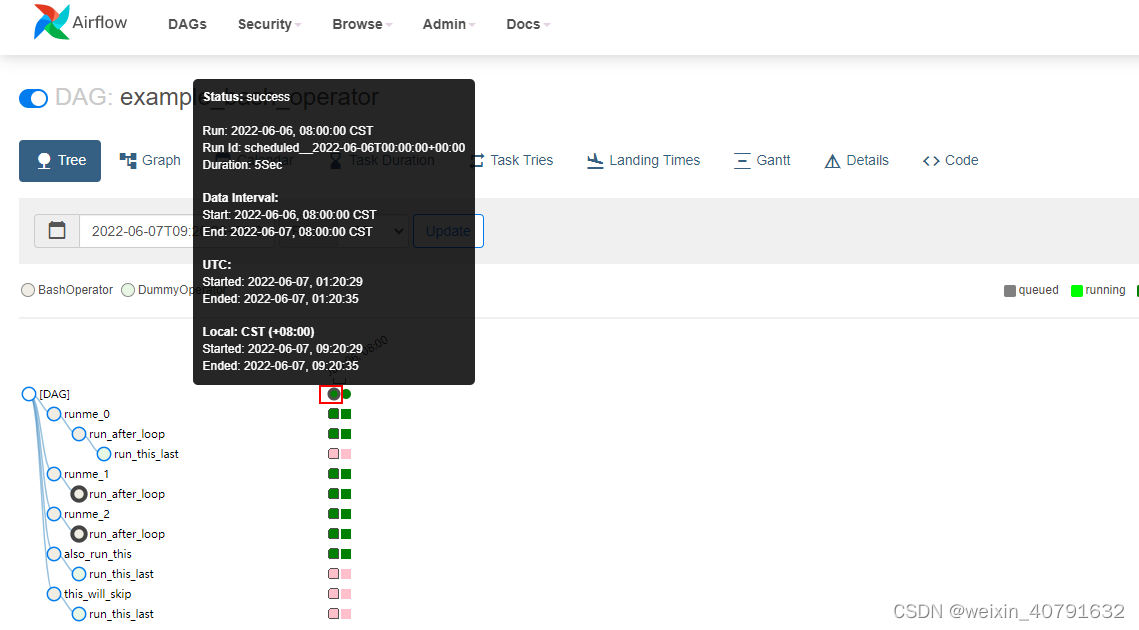Click runme_0 task square for later run

tap(346, 414)
